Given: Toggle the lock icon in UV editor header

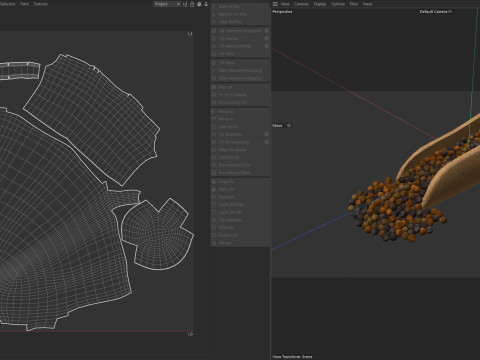Looking at the screenshot, I should tap(192, 4).
